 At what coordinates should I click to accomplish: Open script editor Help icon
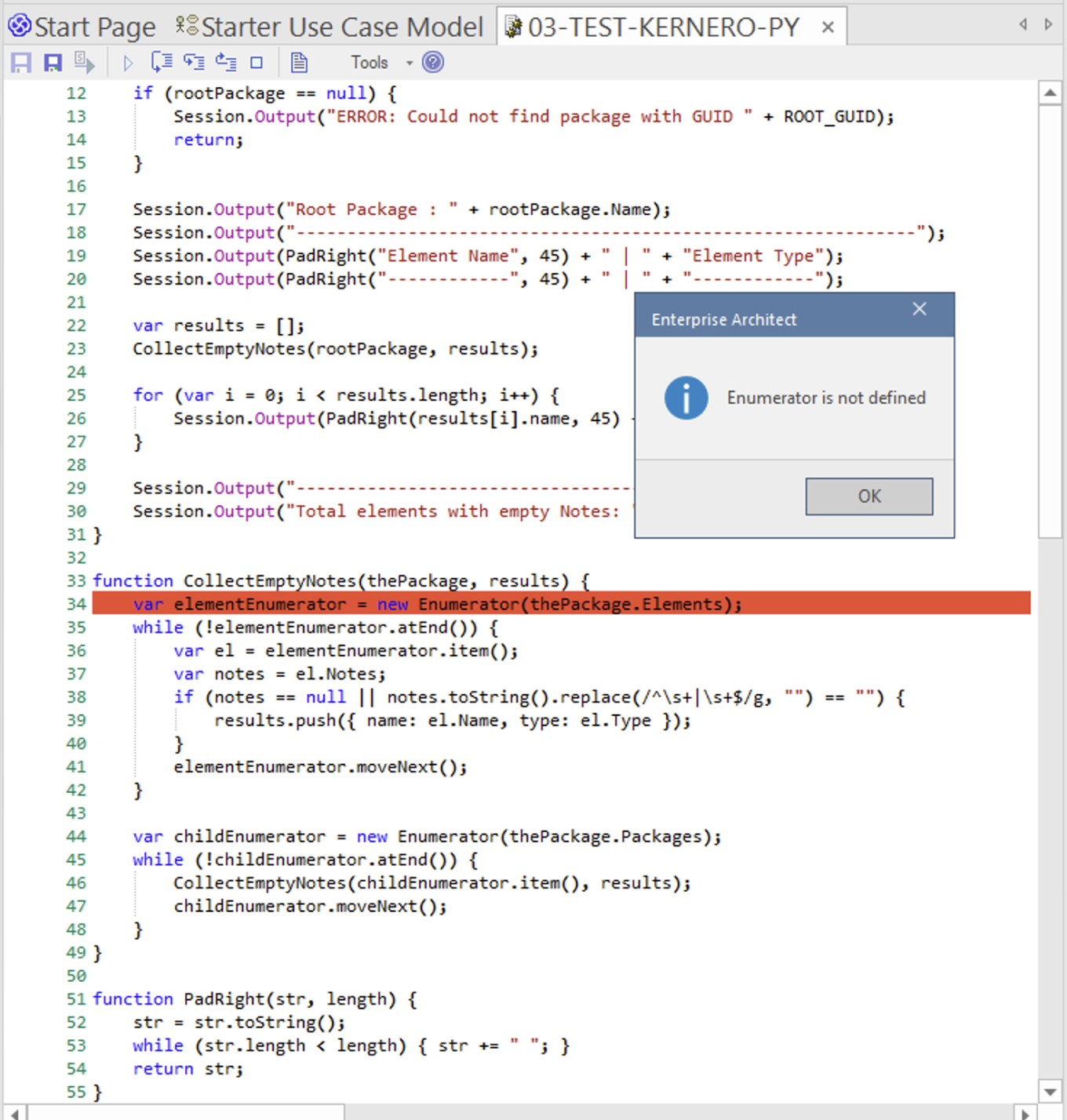click(x=433, y=62)
